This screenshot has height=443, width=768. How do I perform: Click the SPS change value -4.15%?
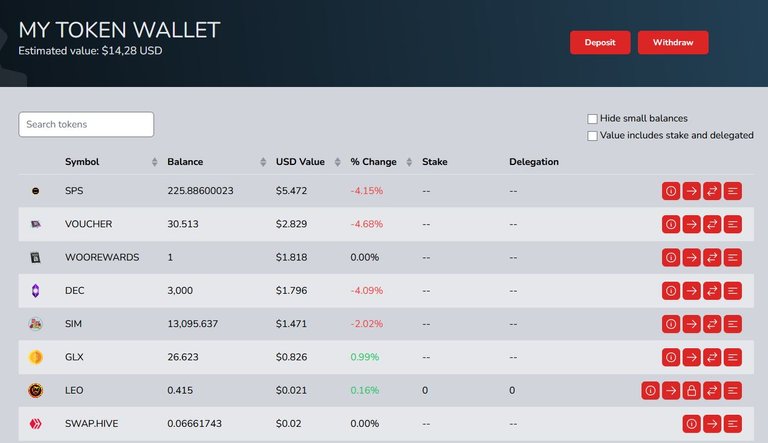367,191
